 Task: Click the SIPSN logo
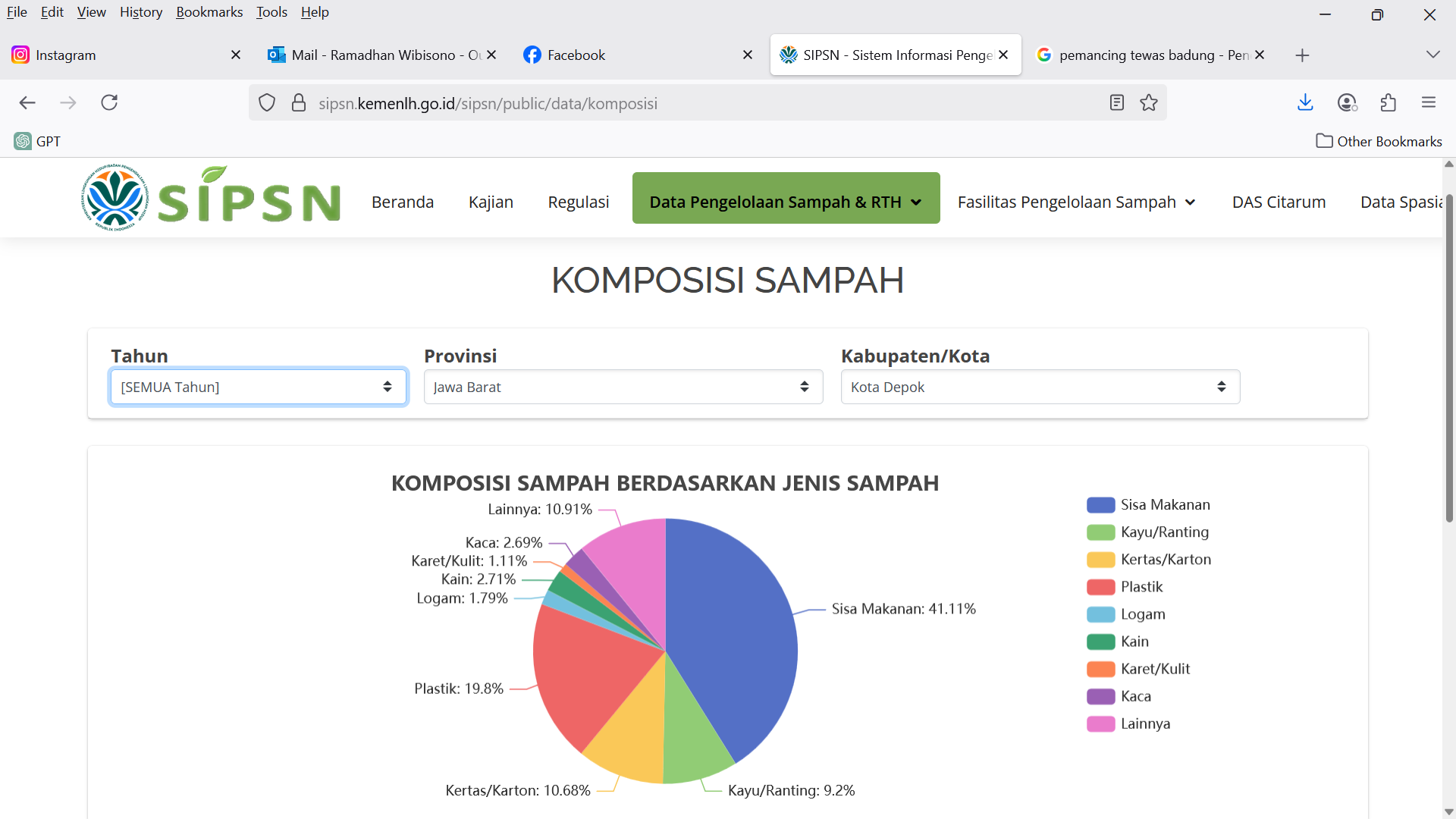coord(211,199)
